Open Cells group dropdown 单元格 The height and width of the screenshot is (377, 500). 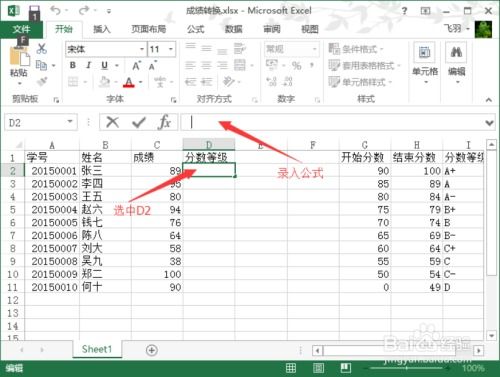click(425, 63)
